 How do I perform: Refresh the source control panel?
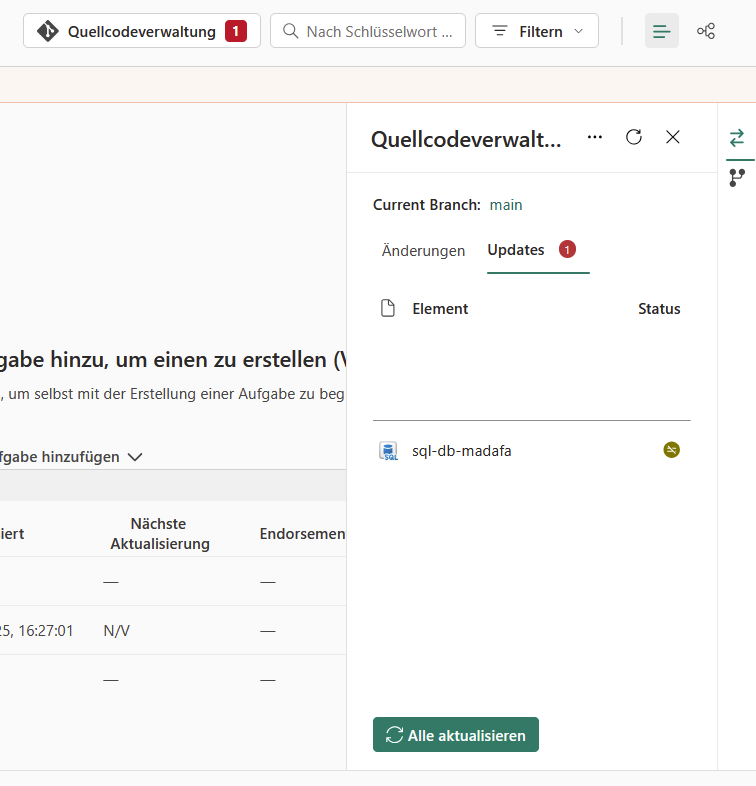tap(634, 137)
